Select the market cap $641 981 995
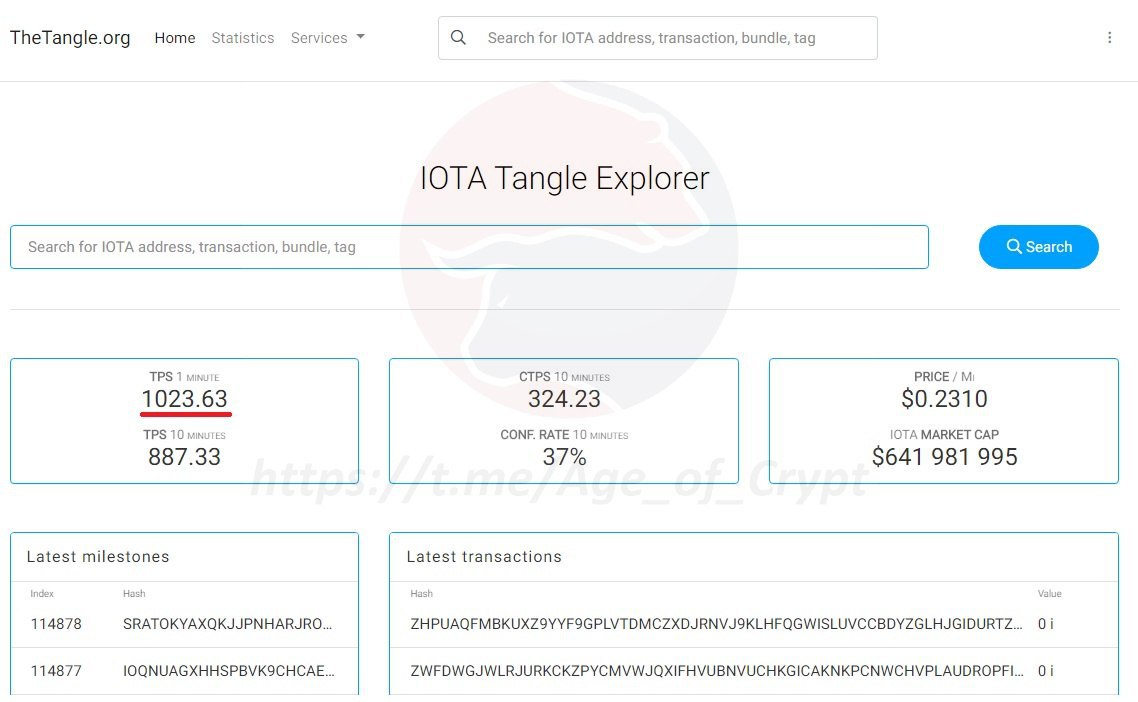 tap(944, 457)
